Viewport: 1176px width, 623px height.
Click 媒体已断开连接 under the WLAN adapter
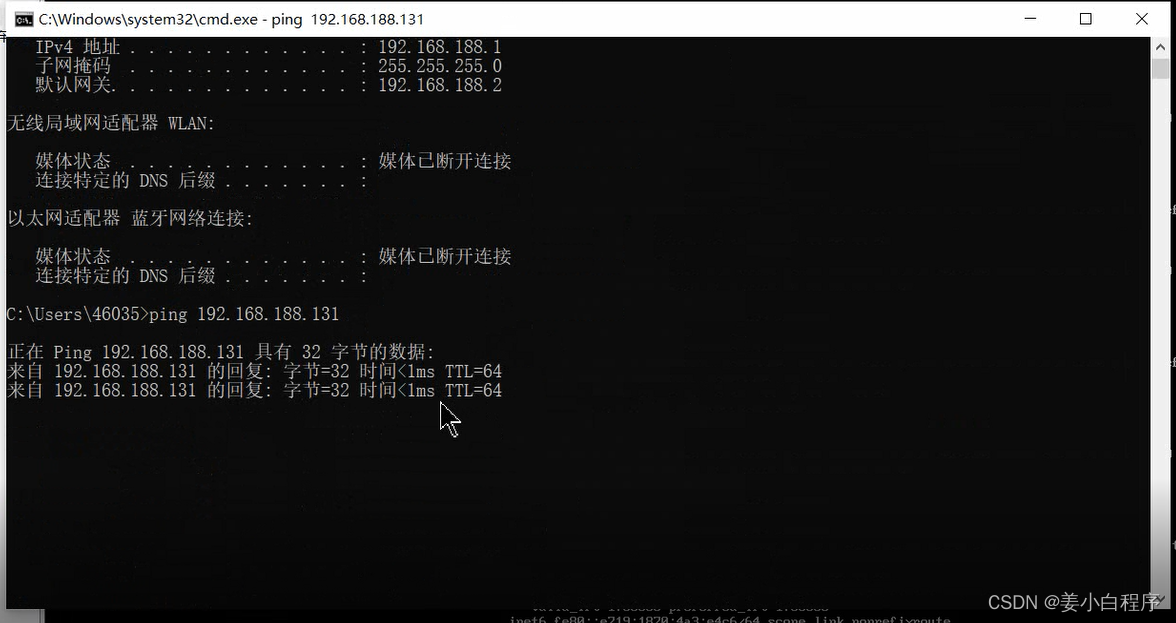click(445, 161)
